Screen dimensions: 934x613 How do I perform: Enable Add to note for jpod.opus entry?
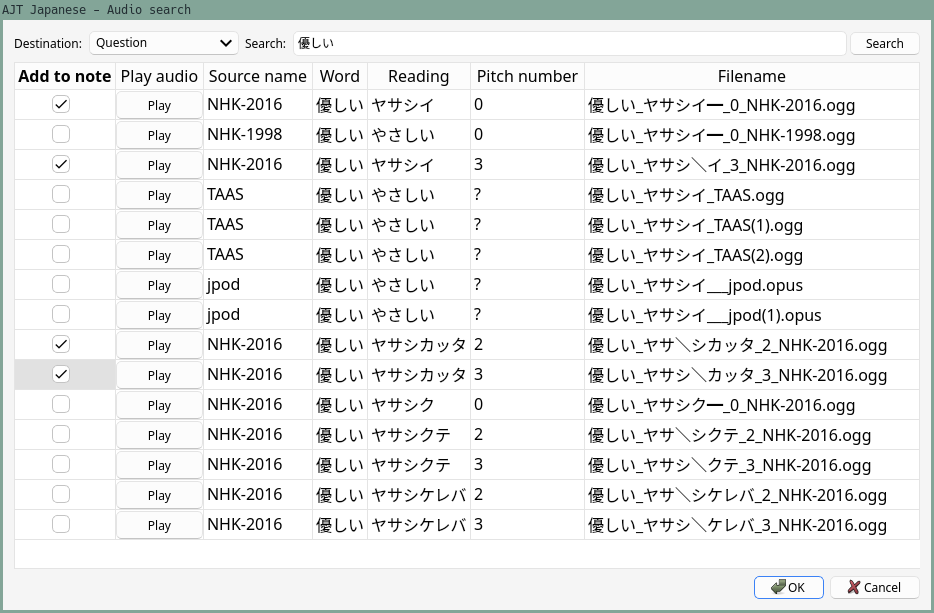[x=61, y=283]
